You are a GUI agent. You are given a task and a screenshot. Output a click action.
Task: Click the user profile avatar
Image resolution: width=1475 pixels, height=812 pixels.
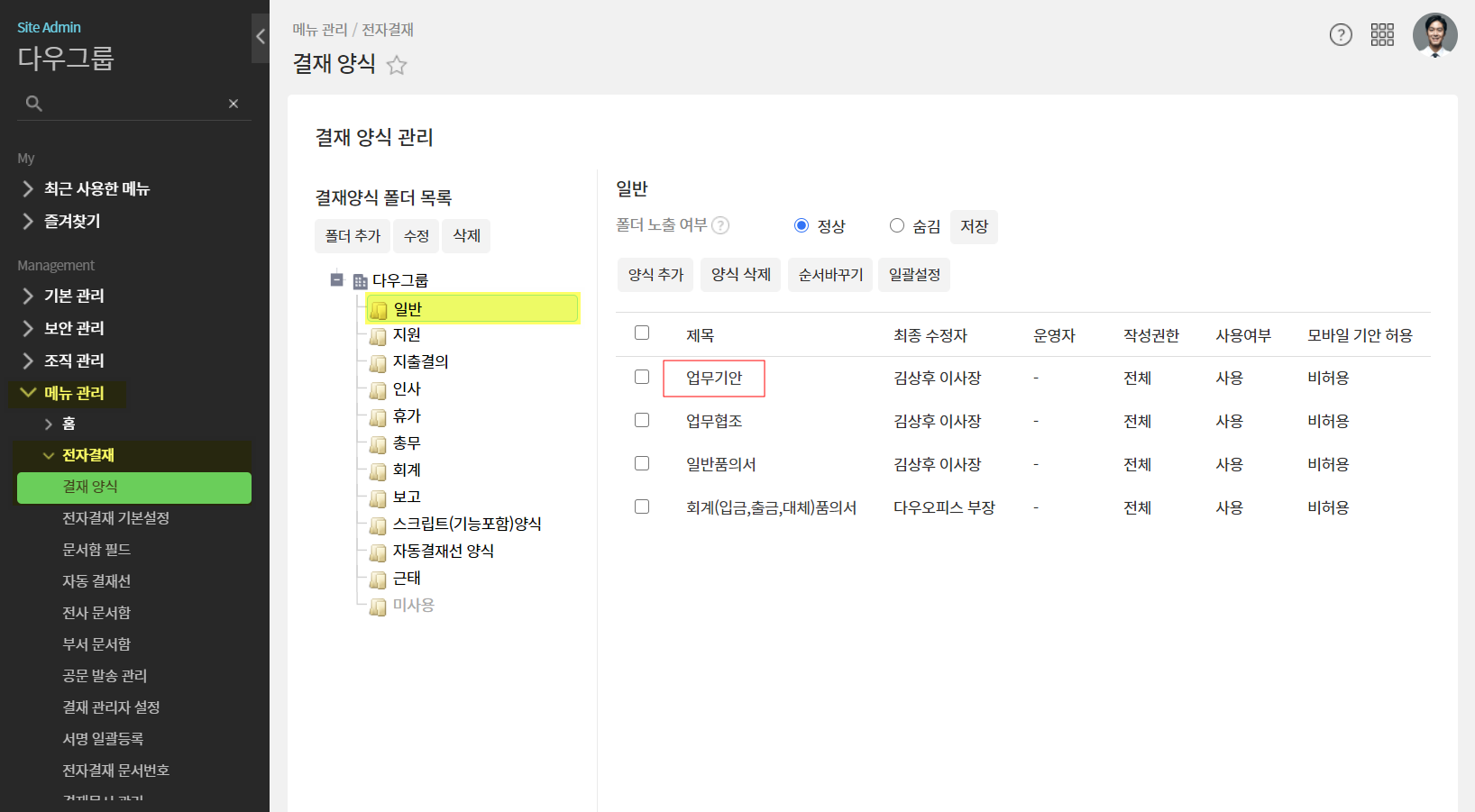click(x=1434, y=35)
